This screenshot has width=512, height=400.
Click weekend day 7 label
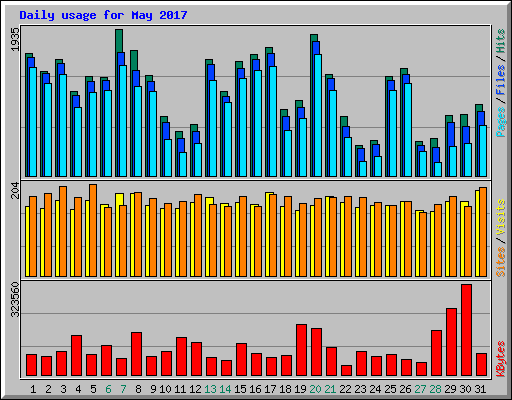pyautogui.click(x=123, y=389)
